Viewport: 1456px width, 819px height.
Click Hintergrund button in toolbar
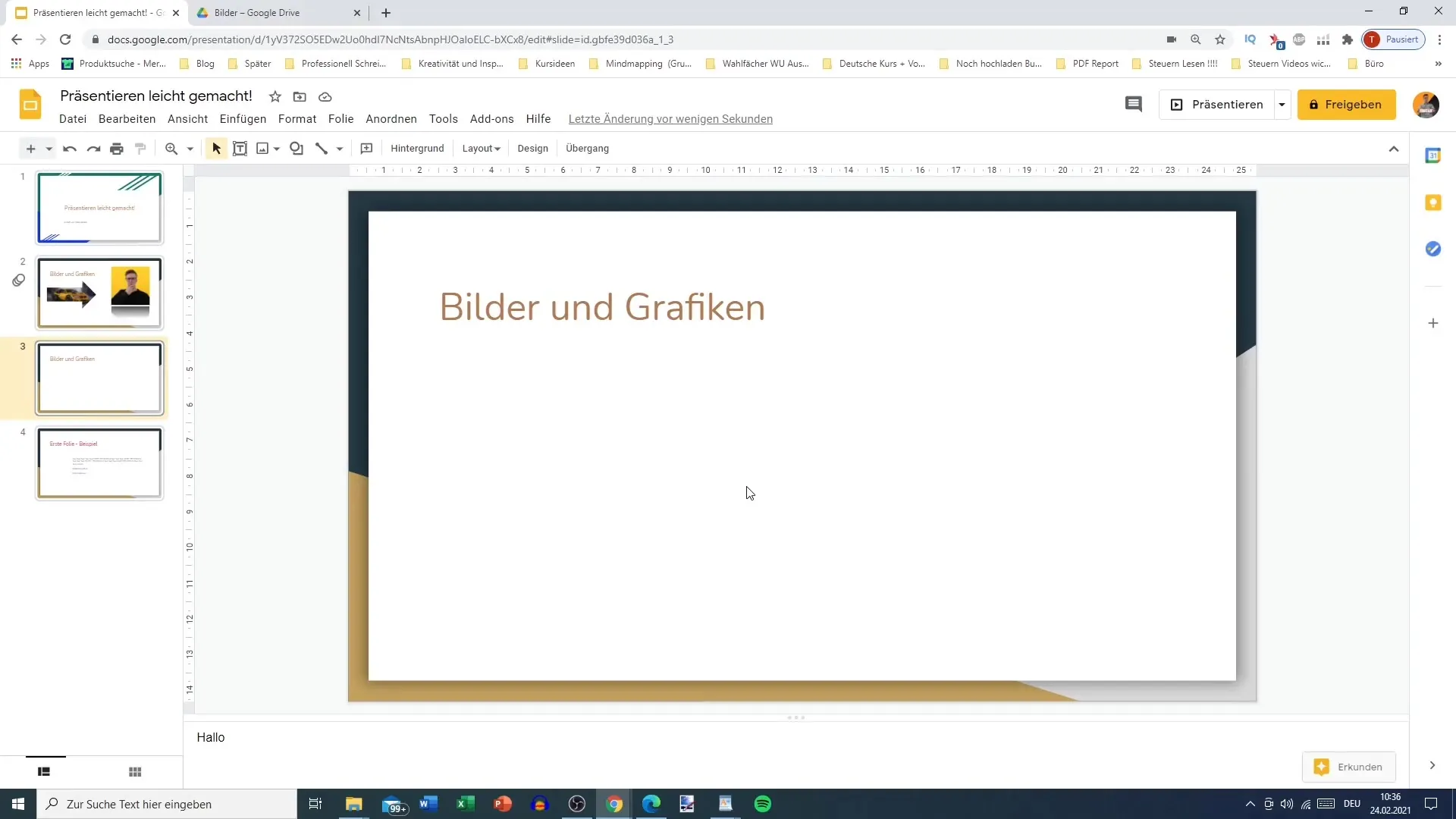(417, 149)
